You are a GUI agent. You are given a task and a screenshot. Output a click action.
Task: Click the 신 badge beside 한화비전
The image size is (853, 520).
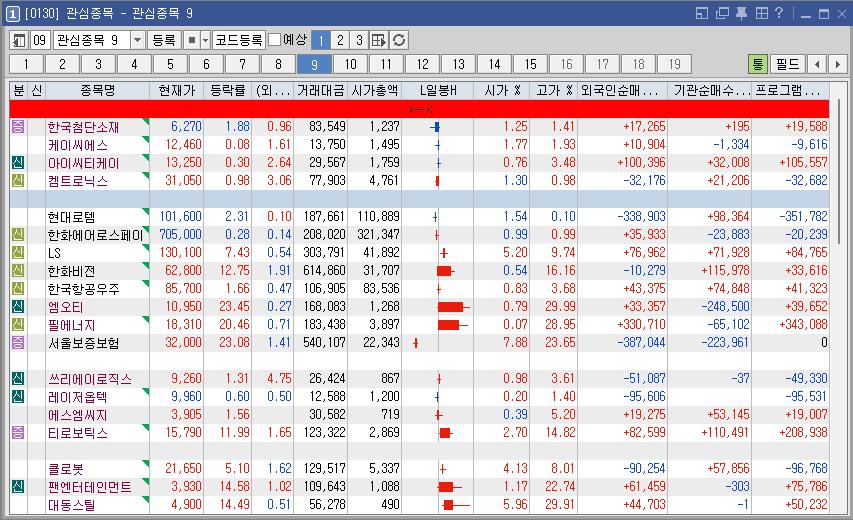coord(18,270)
